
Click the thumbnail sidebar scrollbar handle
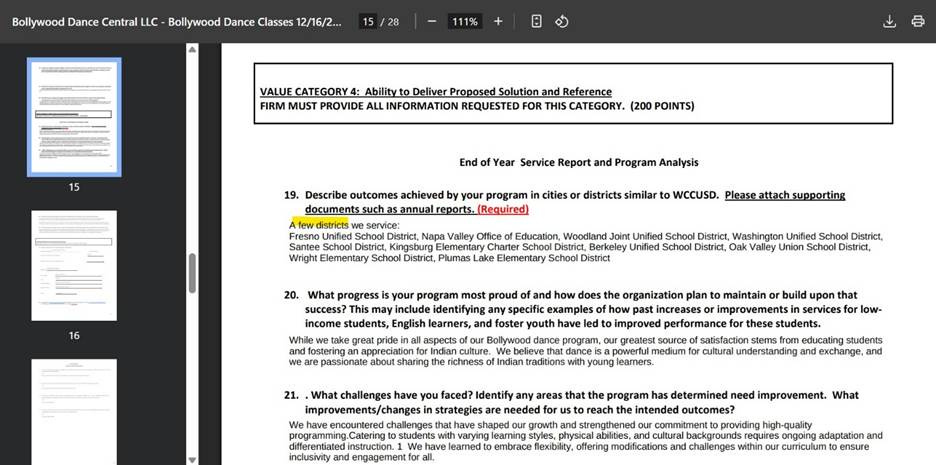pyautogui.click(x=192, y=273)
